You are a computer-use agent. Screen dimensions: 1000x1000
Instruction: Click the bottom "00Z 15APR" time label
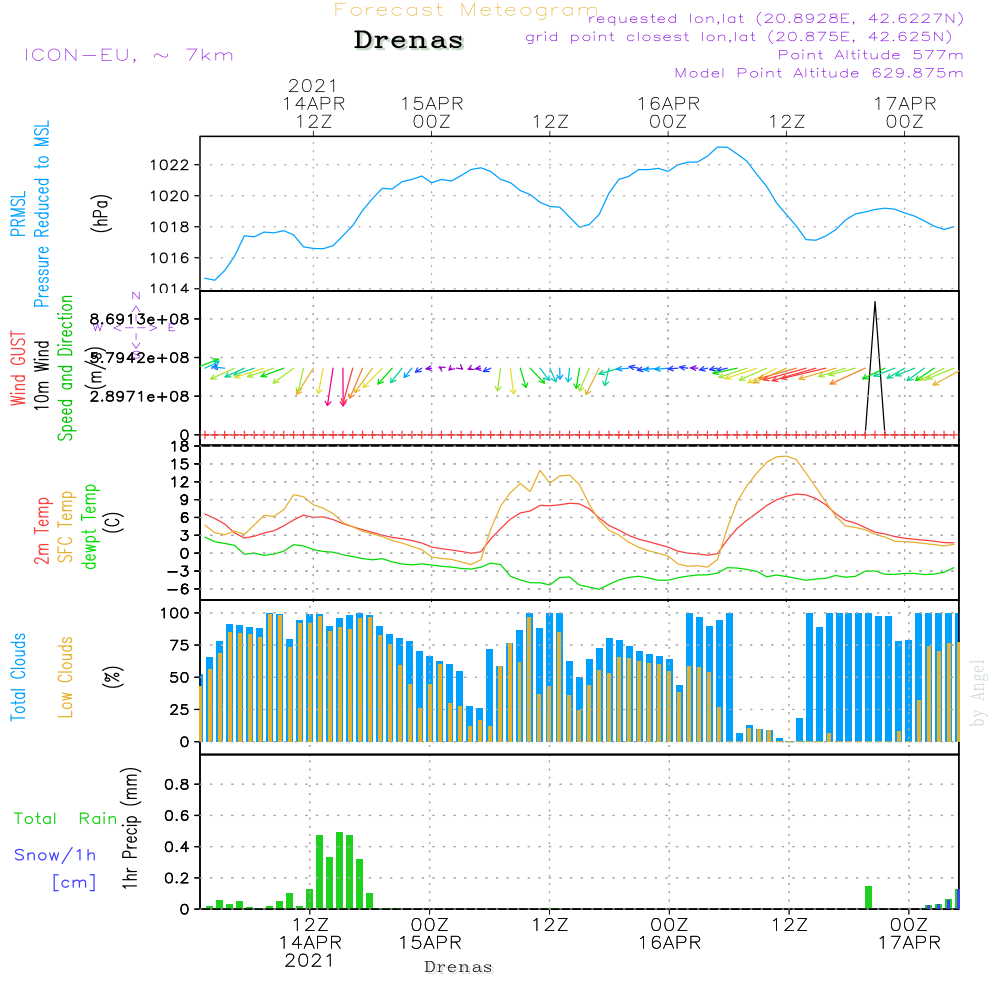pos(430,934)
